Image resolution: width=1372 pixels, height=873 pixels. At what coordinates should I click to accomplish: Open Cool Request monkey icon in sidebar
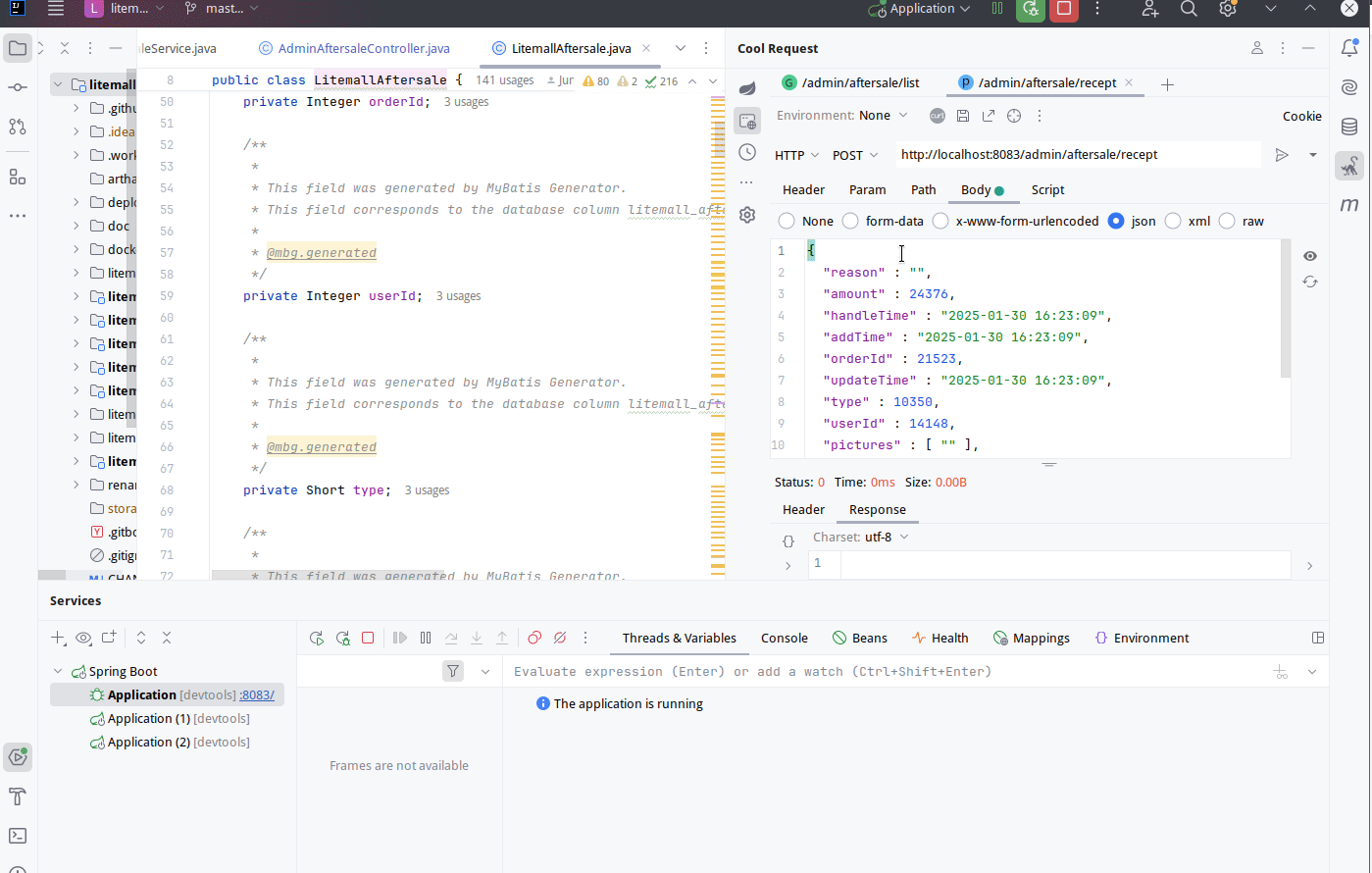coord(1350,166)
